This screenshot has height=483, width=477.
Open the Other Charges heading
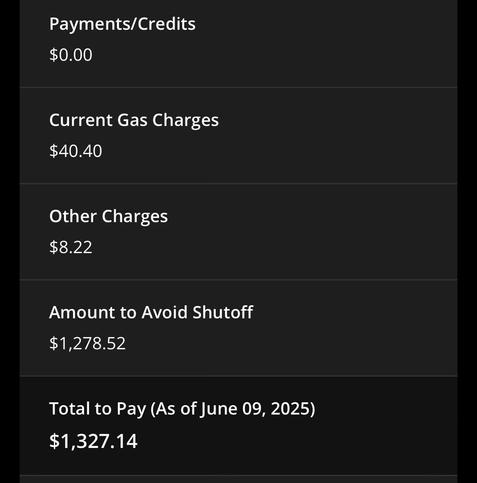coord(108,217)
